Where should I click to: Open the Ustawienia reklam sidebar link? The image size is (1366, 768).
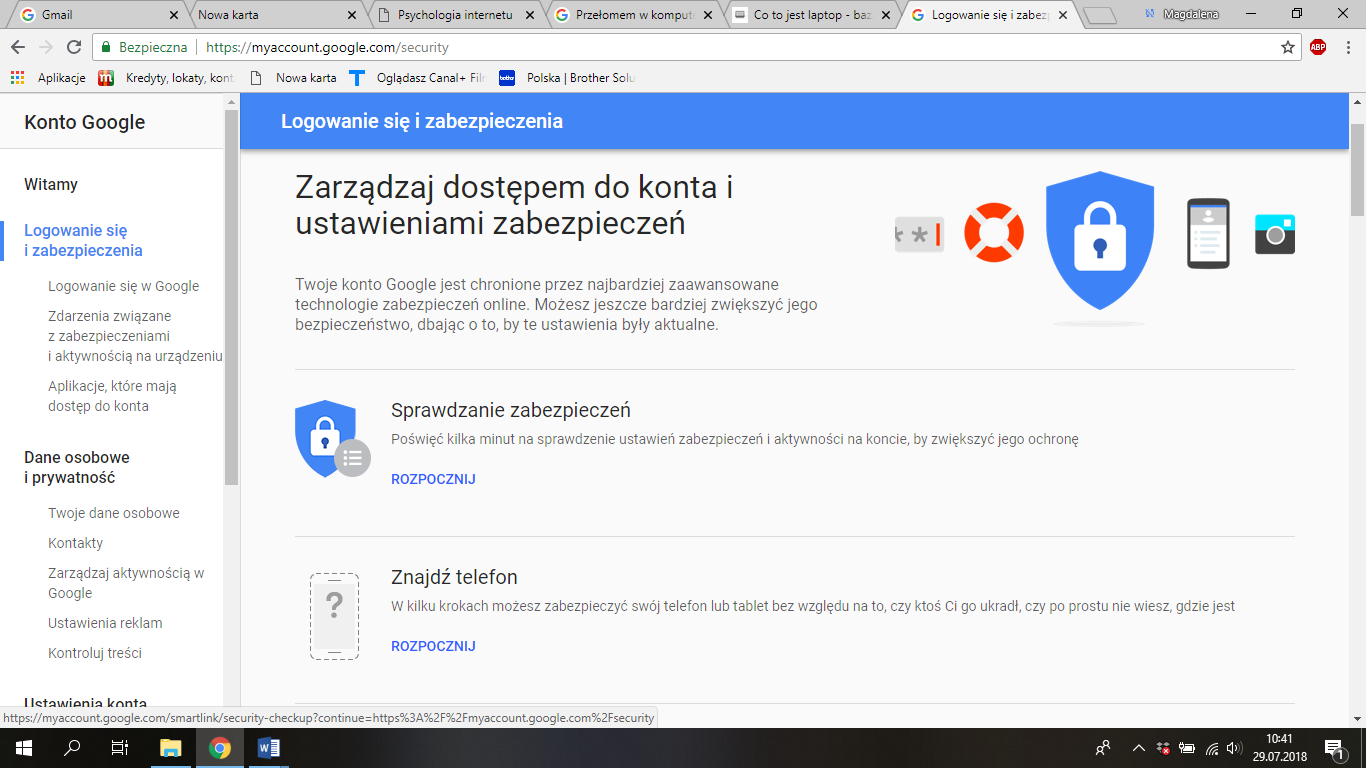105,623
